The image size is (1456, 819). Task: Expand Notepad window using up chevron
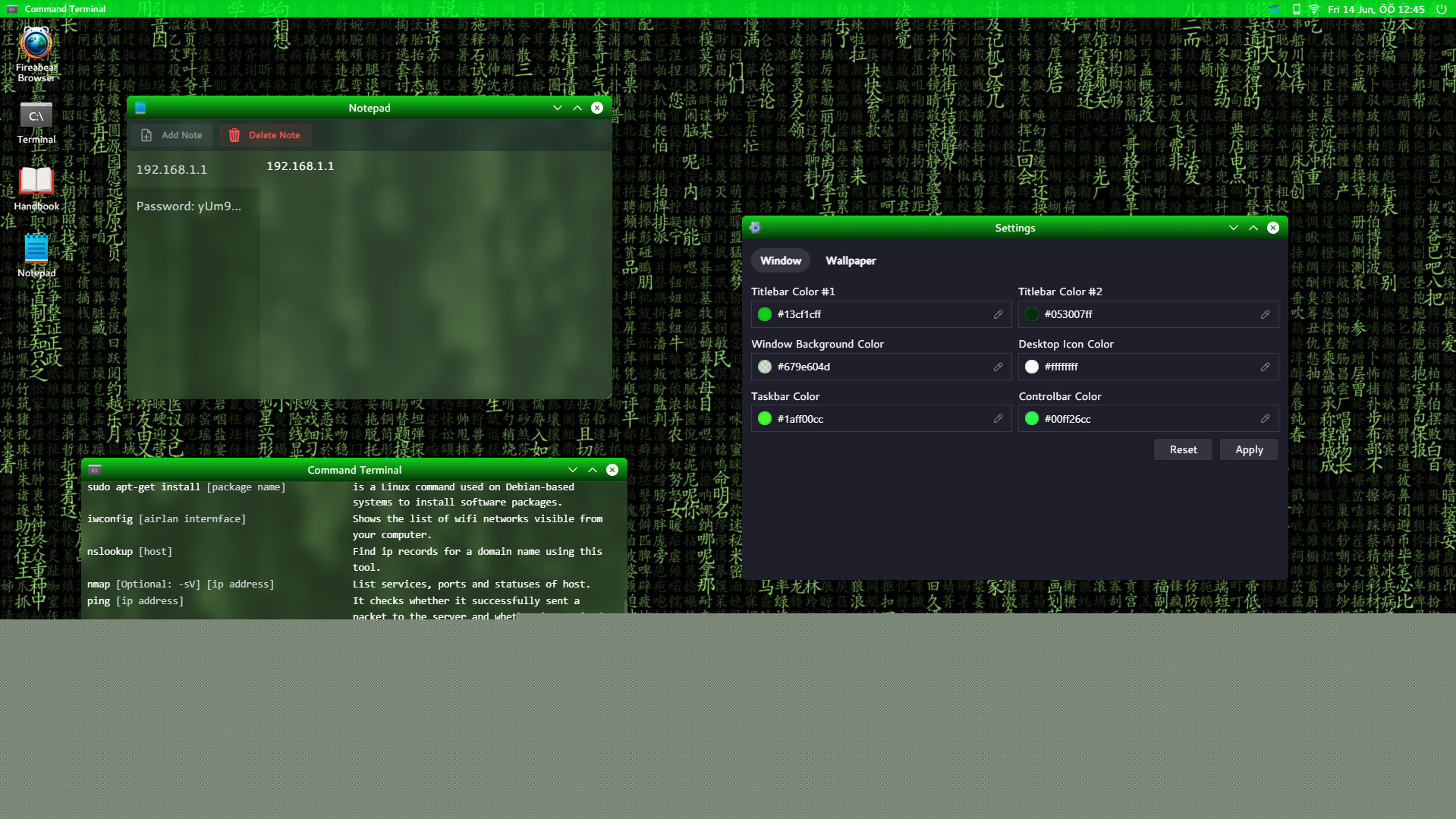tap(577, 108)
